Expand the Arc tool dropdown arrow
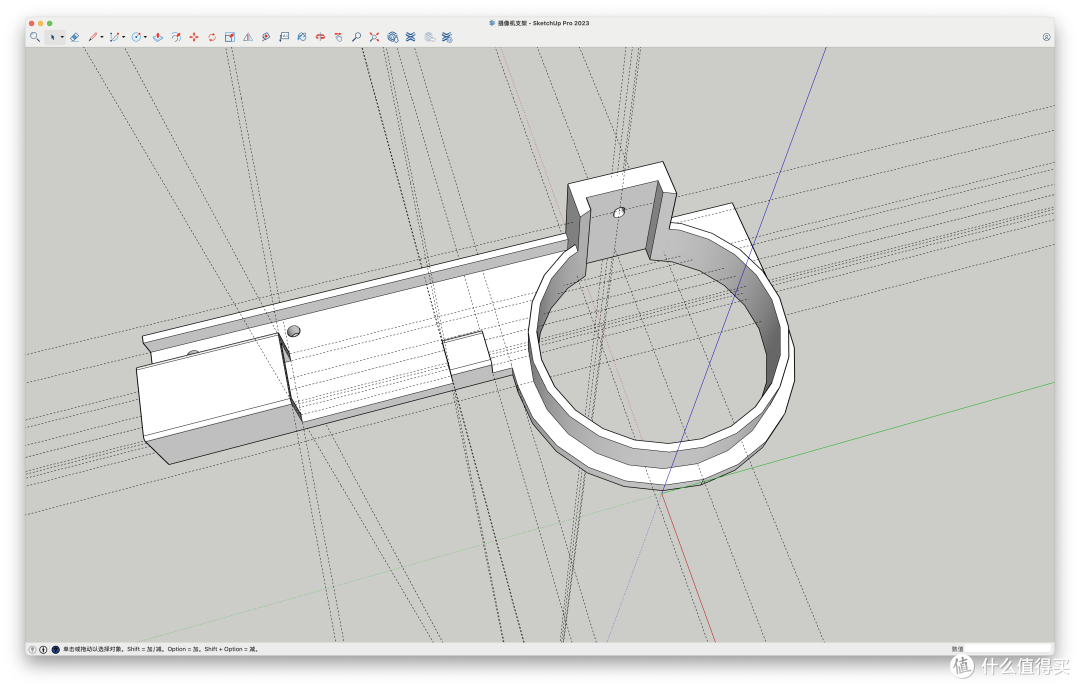The height and width of the screenshot is (689, 1080). 123,37
